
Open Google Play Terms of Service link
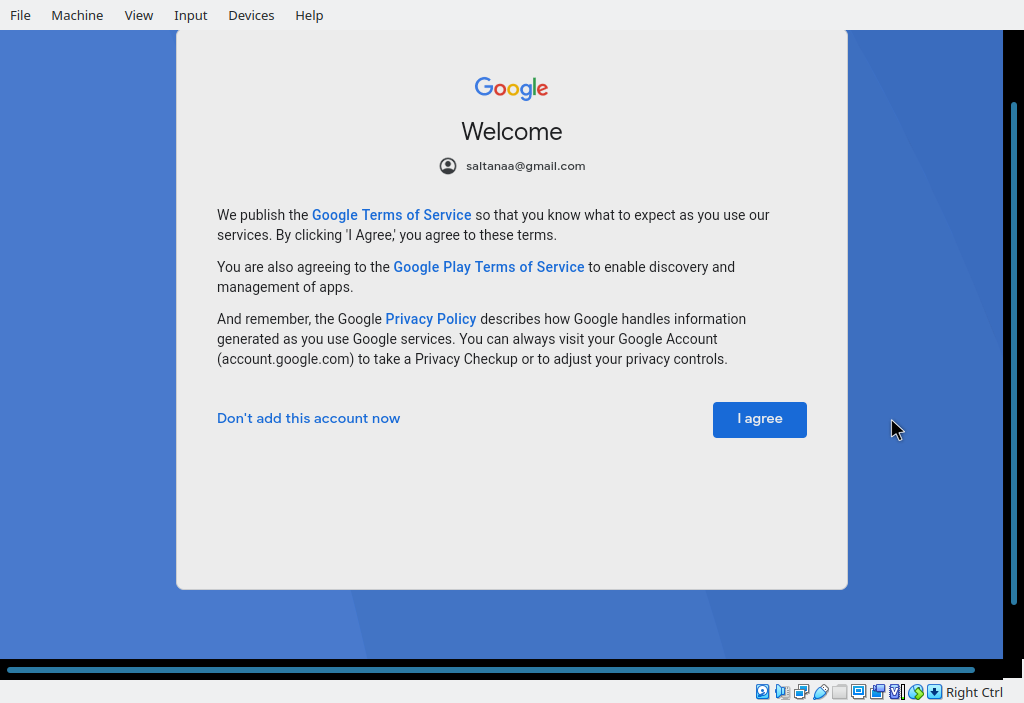(x=488, y=267)
